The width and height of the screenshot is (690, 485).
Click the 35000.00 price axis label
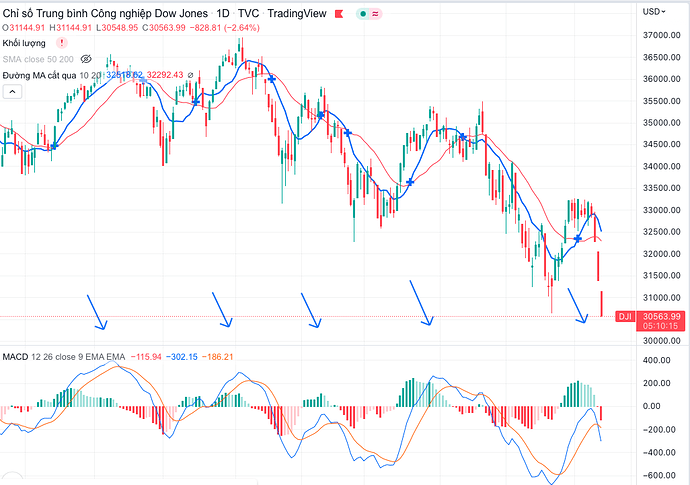click(x=661, y=122)
